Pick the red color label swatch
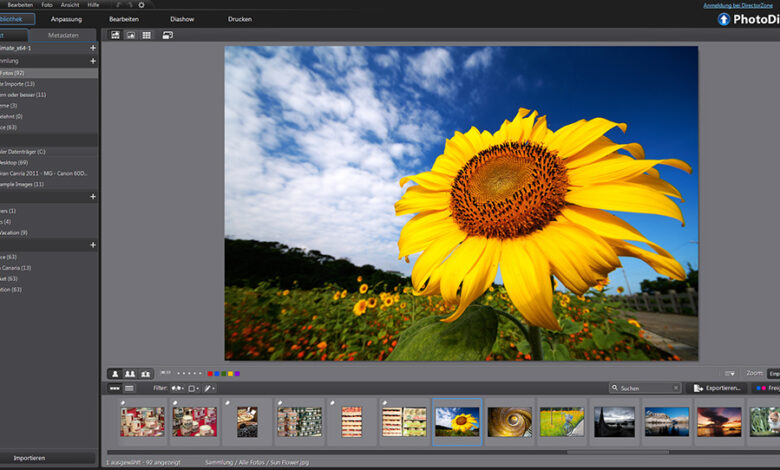The width and height of the screenshot is (780, 470). tap(209, 373)
